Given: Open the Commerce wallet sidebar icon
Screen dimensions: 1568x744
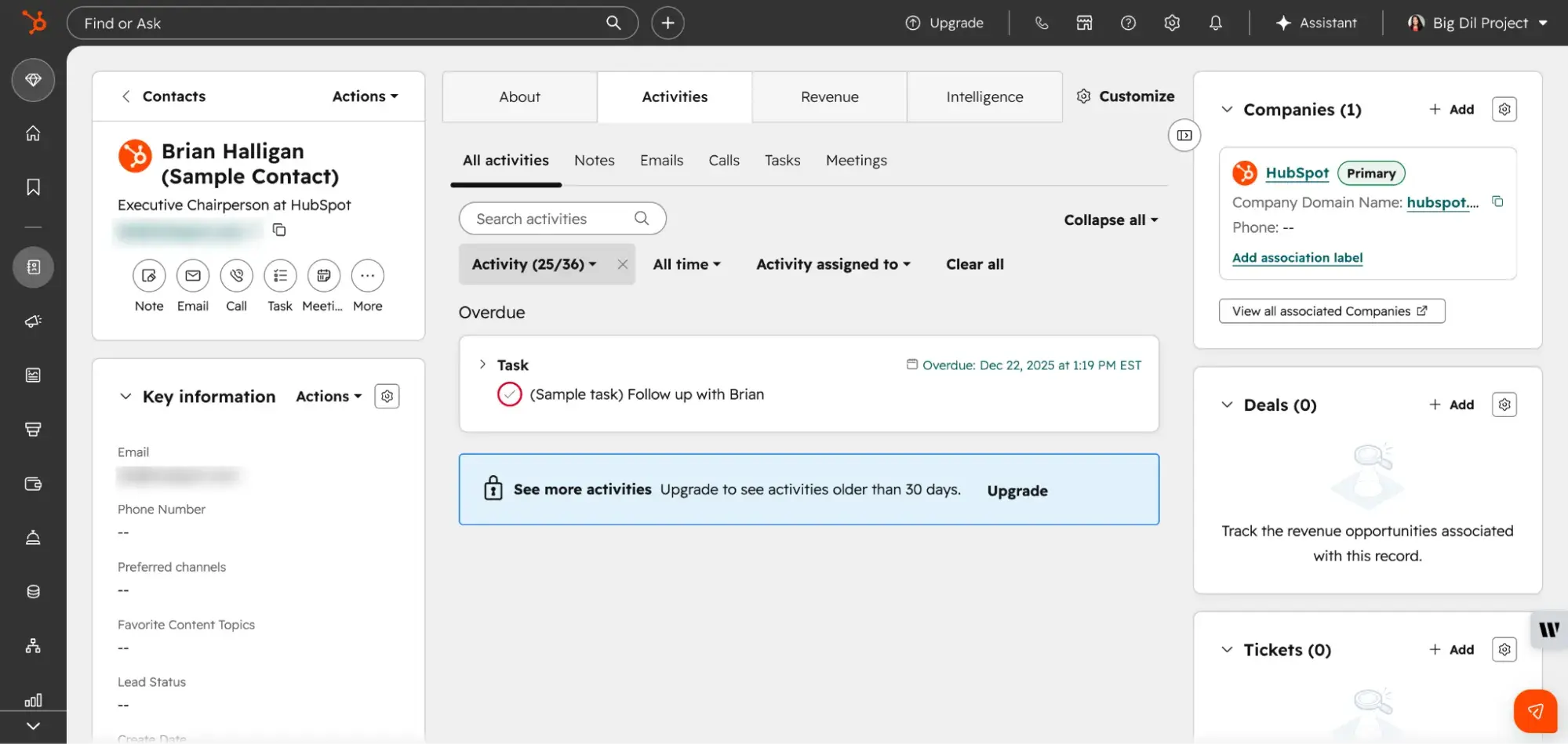Looking at the screenshot, I should point(33,484).
